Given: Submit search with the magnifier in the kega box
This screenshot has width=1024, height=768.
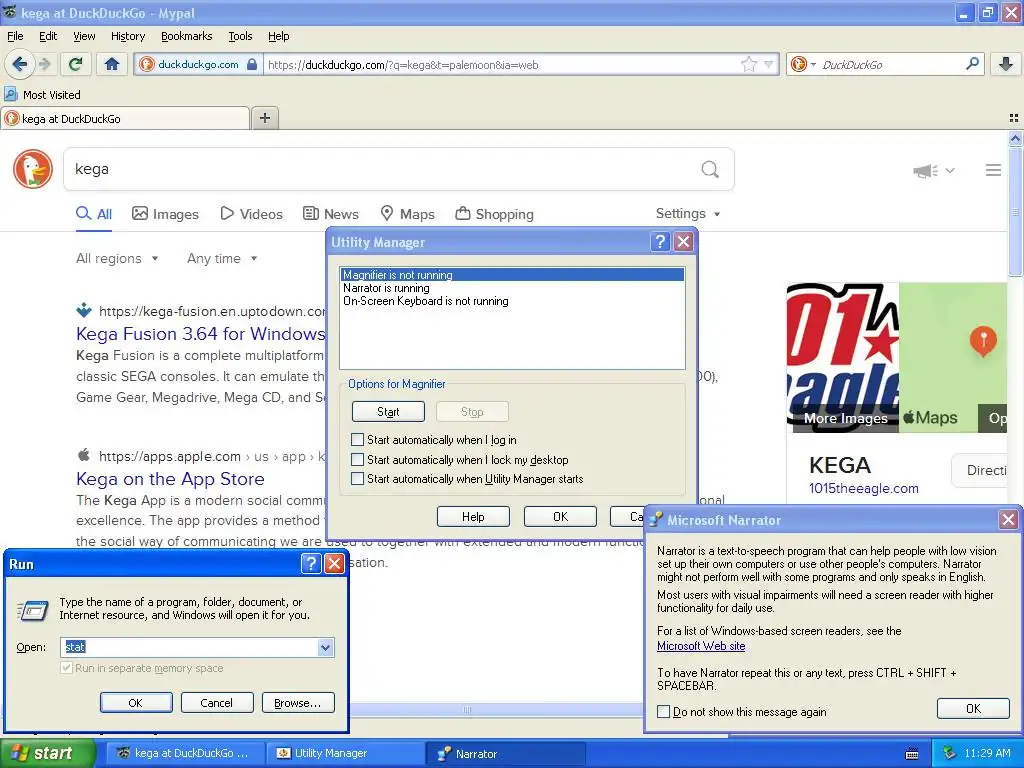Looking at the screenshot, I should (x=710, y=170).
